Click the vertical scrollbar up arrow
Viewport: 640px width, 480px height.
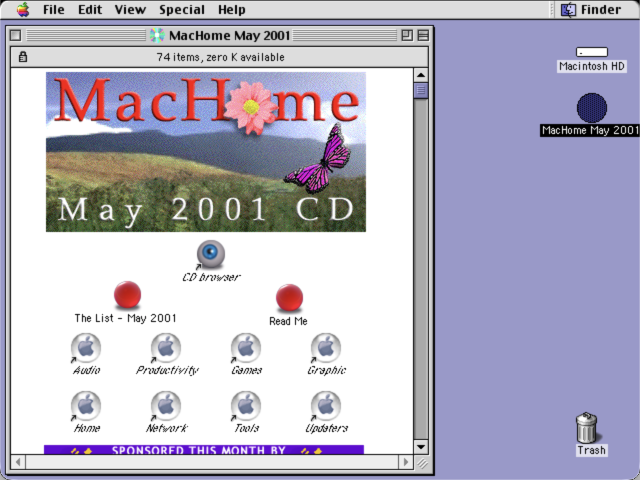[421, 75]
